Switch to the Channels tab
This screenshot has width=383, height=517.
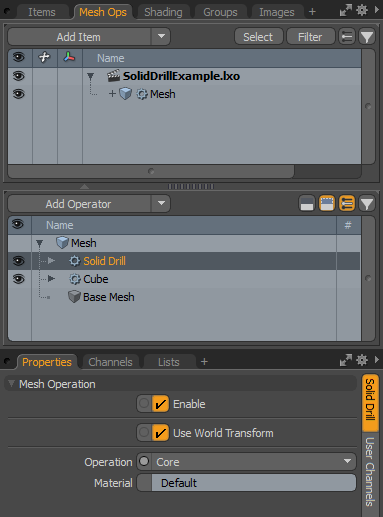pos(110,362)
